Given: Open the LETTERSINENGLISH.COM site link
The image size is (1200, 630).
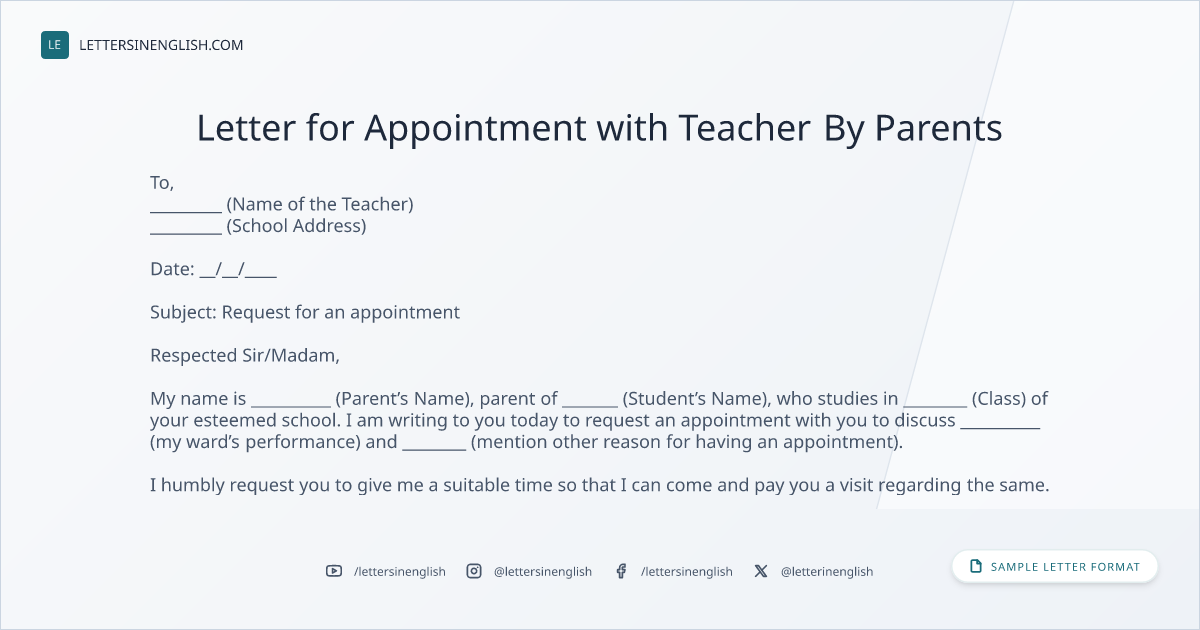Looking at the screenshot, I should click(x=161, y=45).
